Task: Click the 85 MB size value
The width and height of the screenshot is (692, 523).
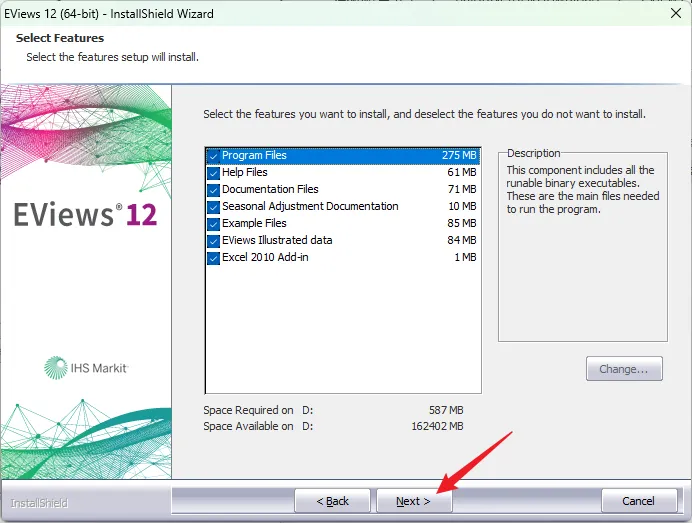Action: pyautogui.click(x=462, y=223)
